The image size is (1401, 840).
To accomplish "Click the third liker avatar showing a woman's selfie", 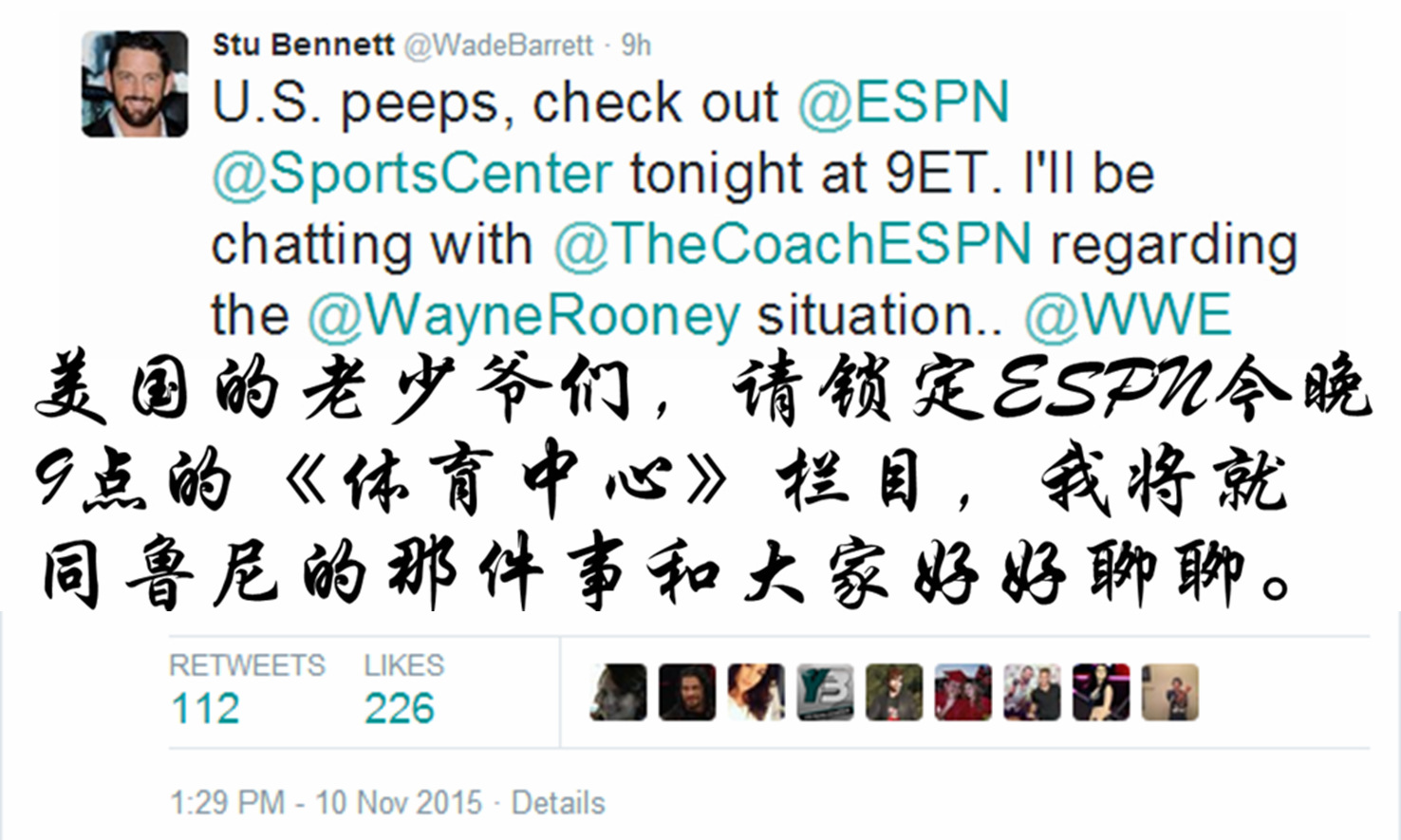I will (756, 692).
